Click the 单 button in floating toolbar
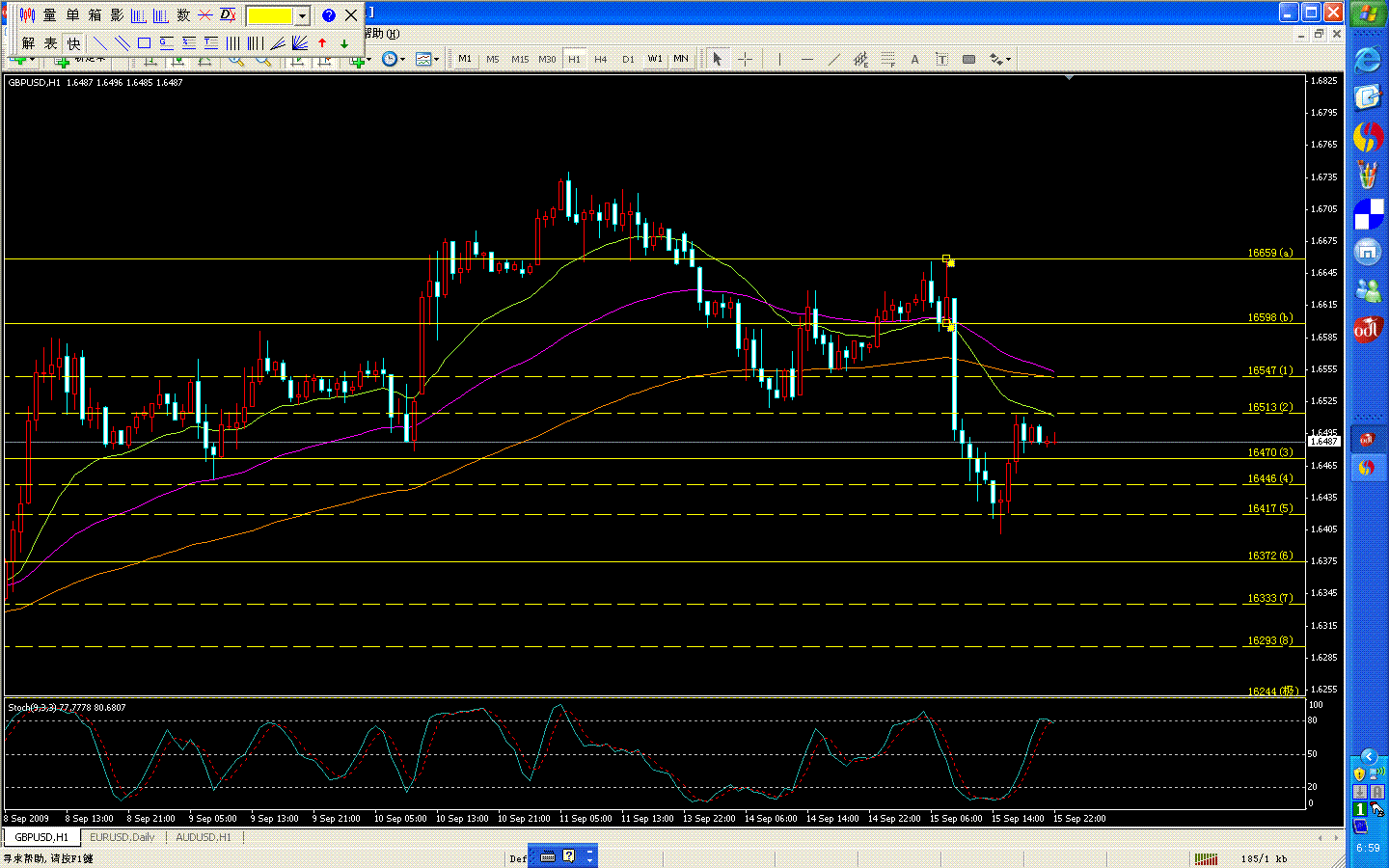The width and height of the screenshot is (1389, 868). tap(72, 15)
